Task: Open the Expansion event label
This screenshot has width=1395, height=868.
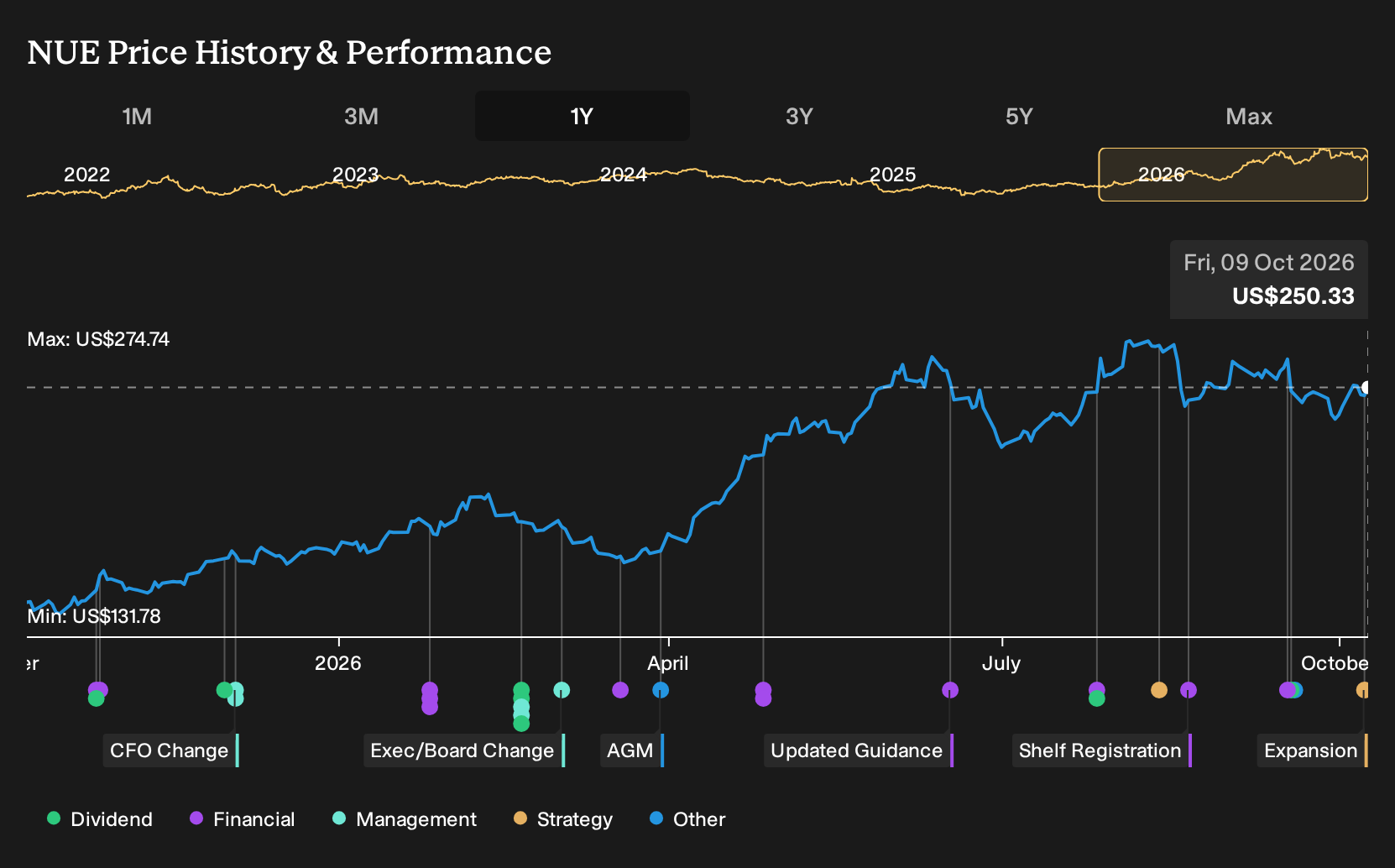Action: pyautogui.click(x=1313, y=750)
